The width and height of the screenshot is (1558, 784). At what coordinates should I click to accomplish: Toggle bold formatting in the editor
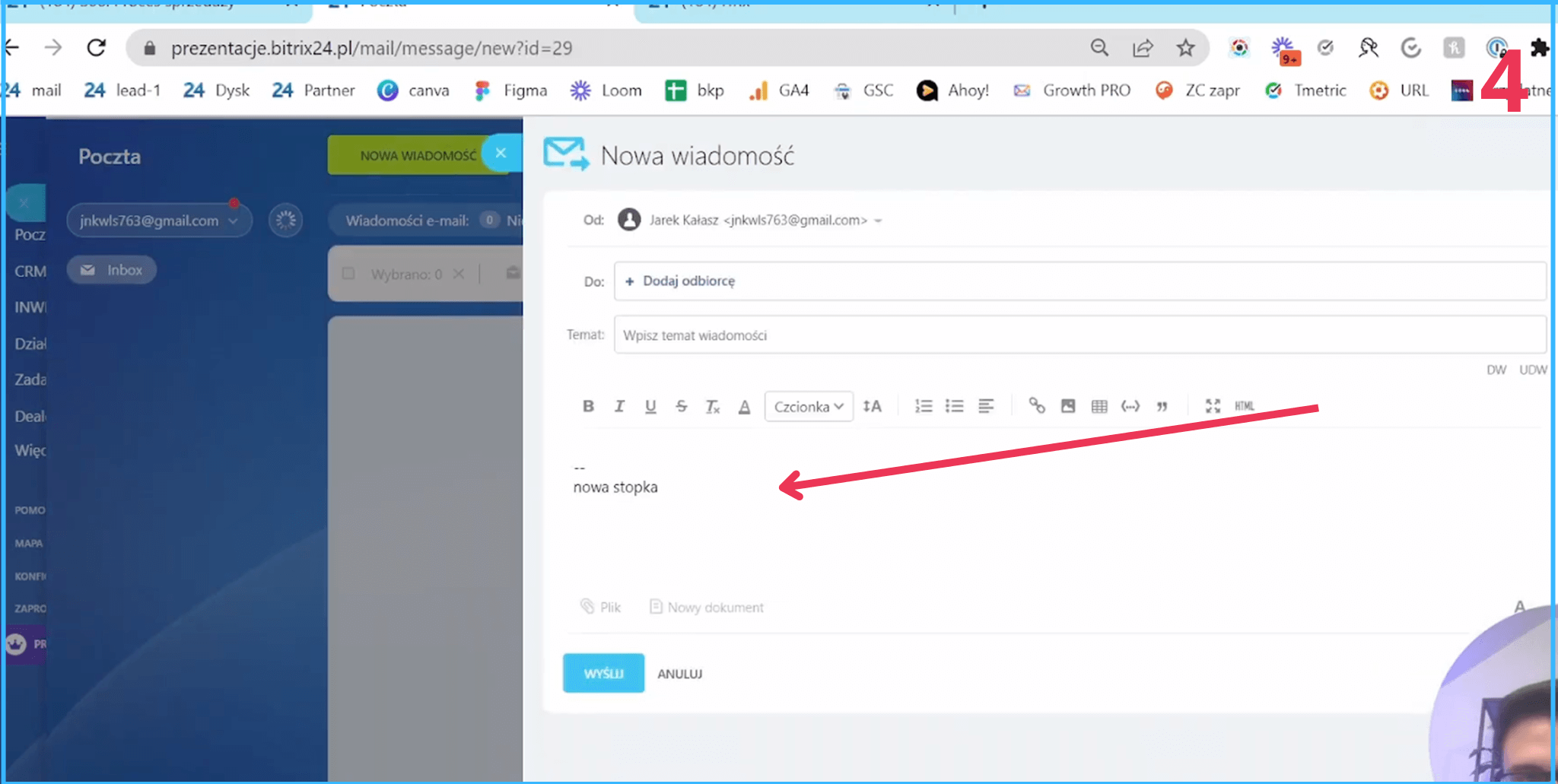pyautogui.click(x=588, y=406)
